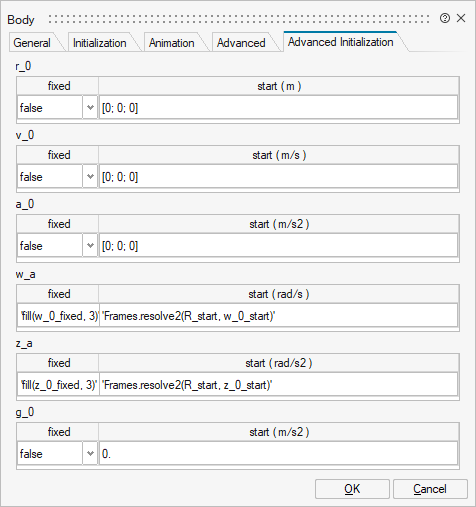The height and width of the screenshot is (507, 476).
Task: Click the r_0 start (m) input field
Action: coord(278,108)
